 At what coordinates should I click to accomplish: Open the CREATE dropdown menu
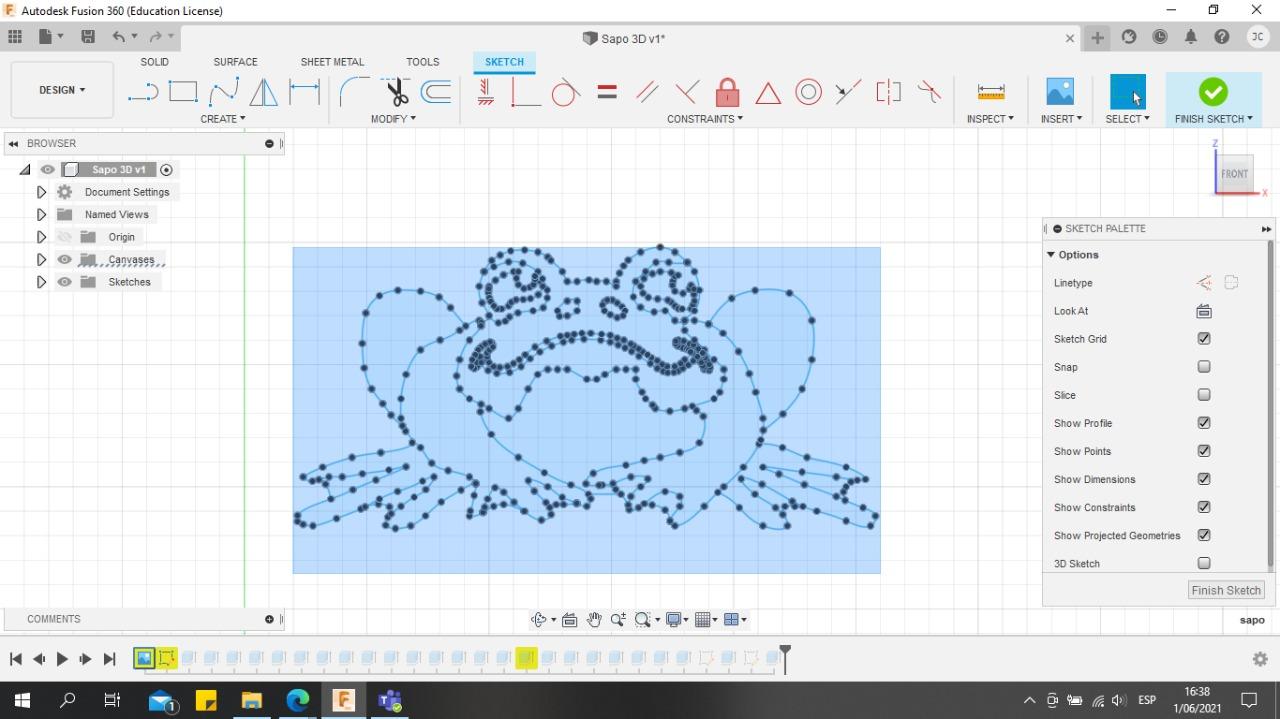(x=223, y=118)
